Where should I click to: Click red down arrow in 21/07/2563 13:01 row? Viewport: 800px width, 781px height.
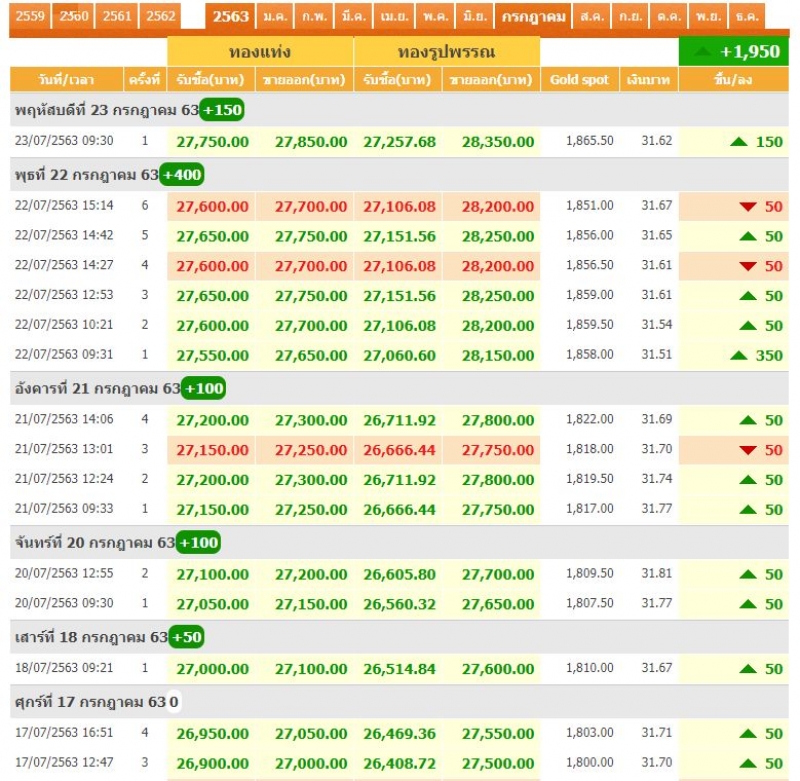click(748, 450)
